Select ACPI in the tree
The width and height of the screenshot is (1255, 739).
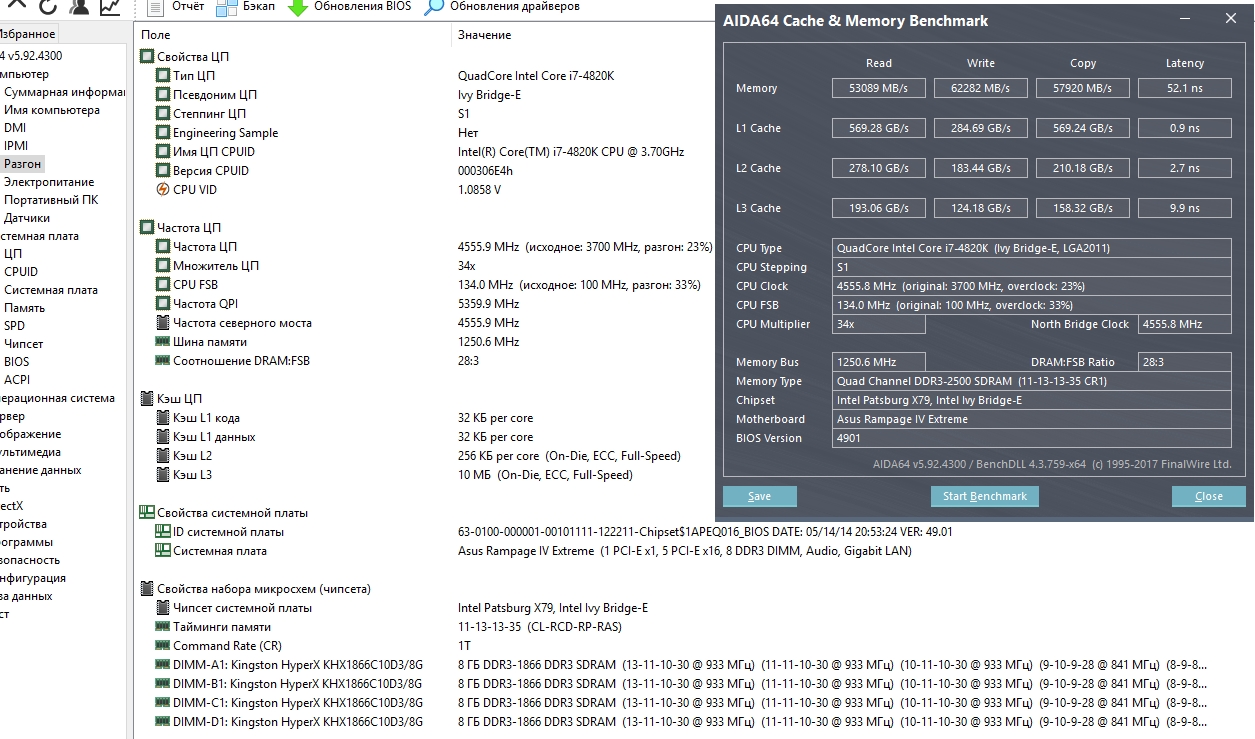pyautogui.click(x=17, y=380)
